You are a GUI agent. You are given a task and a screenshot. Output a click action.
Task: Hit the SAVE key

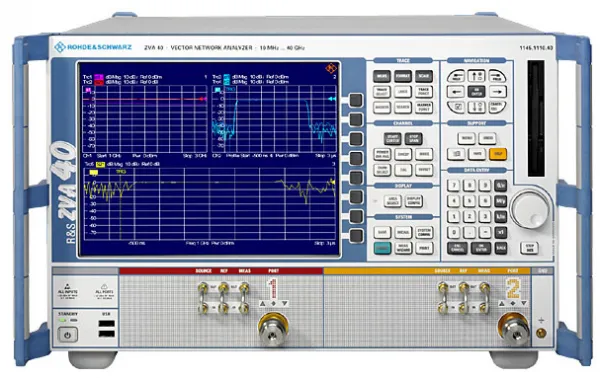coord(382,232)
